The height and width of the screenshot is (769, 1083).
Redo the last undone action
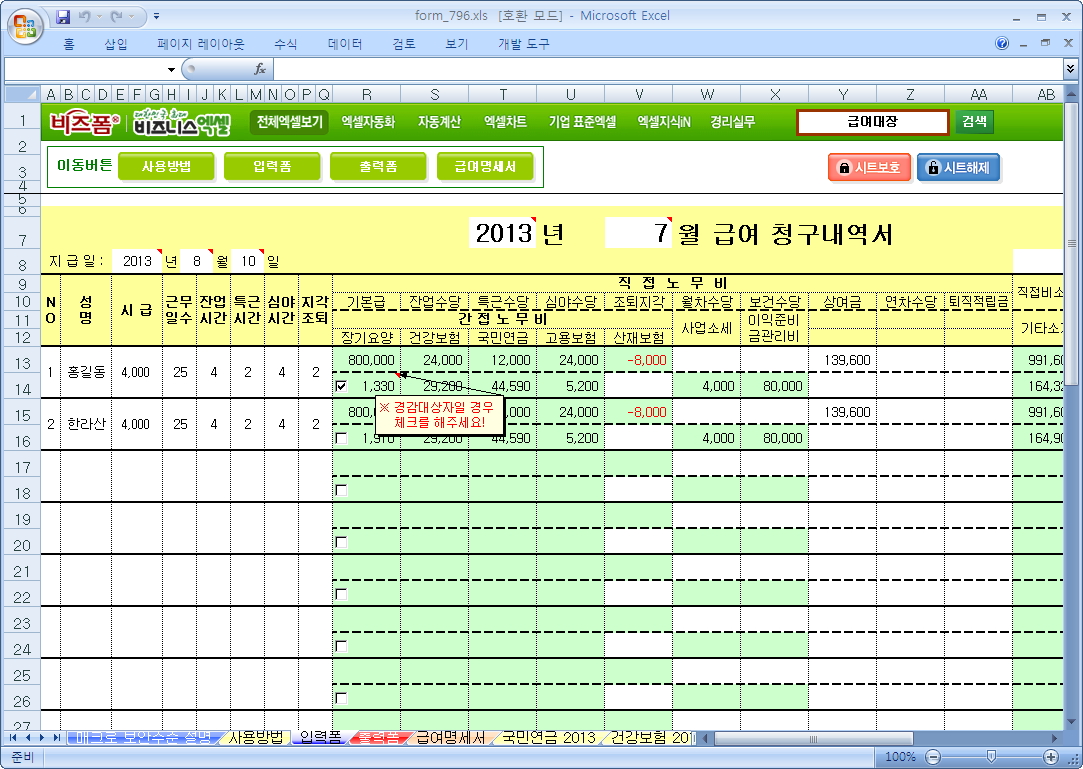tap(116, 16)
